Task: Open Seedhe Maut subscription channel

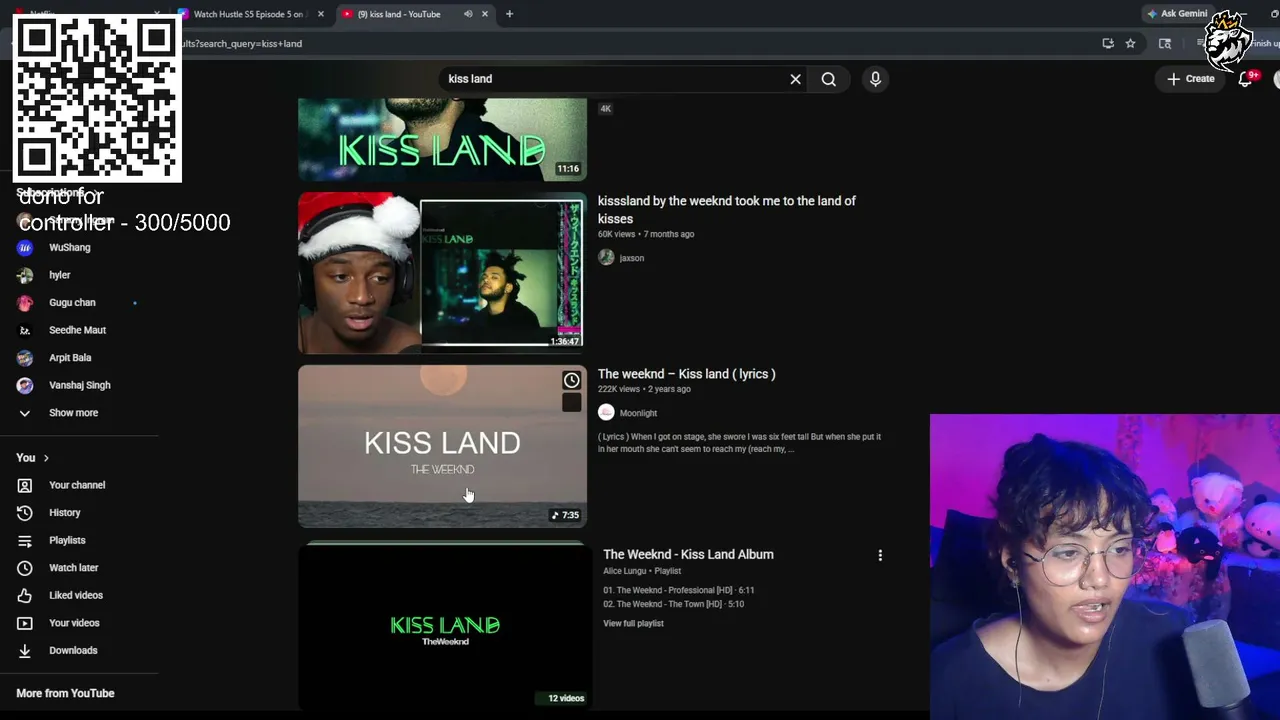Action: 77,330
